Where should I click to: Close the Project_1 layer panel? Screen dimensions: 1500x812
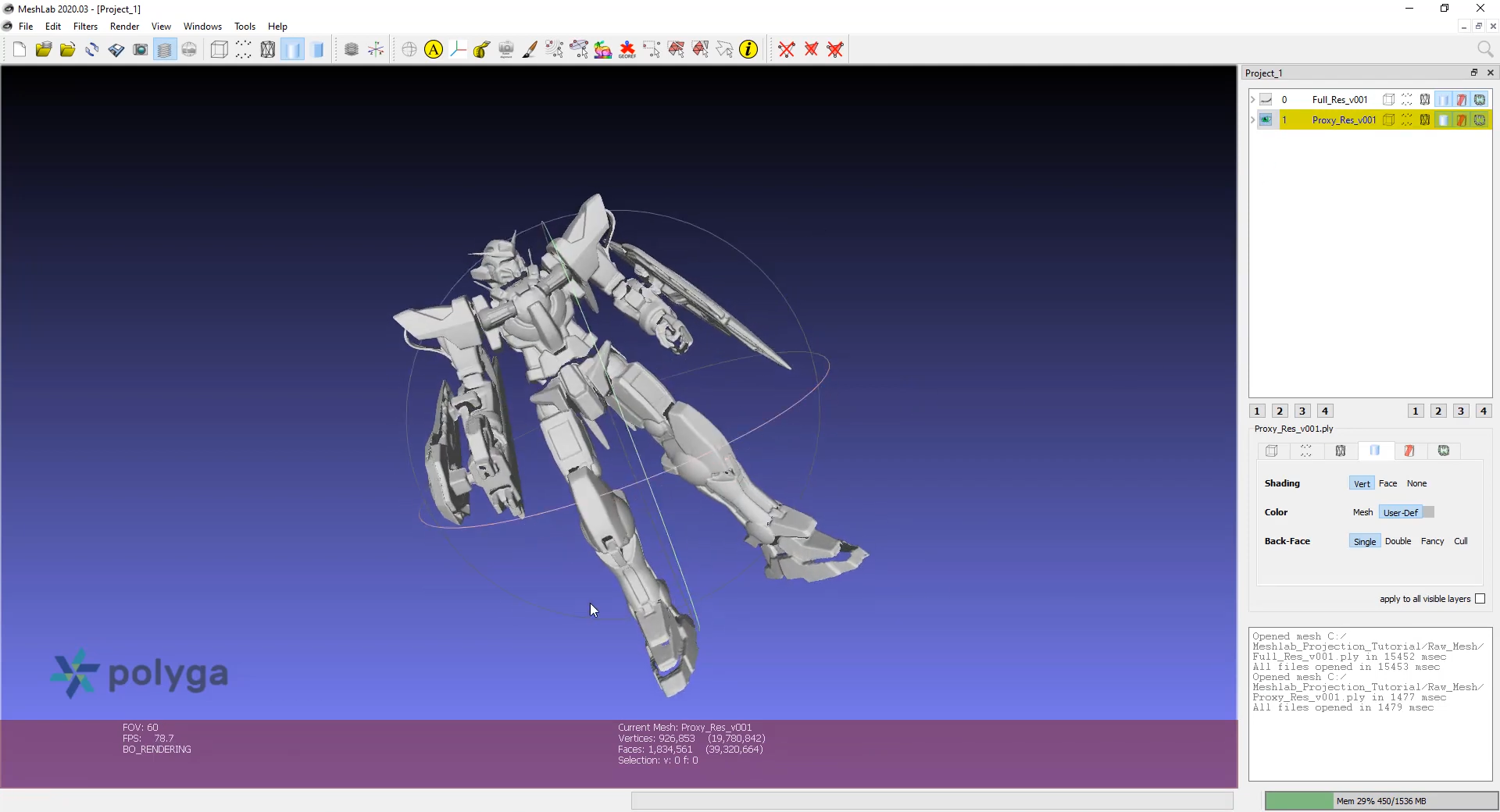(1491, 73)
